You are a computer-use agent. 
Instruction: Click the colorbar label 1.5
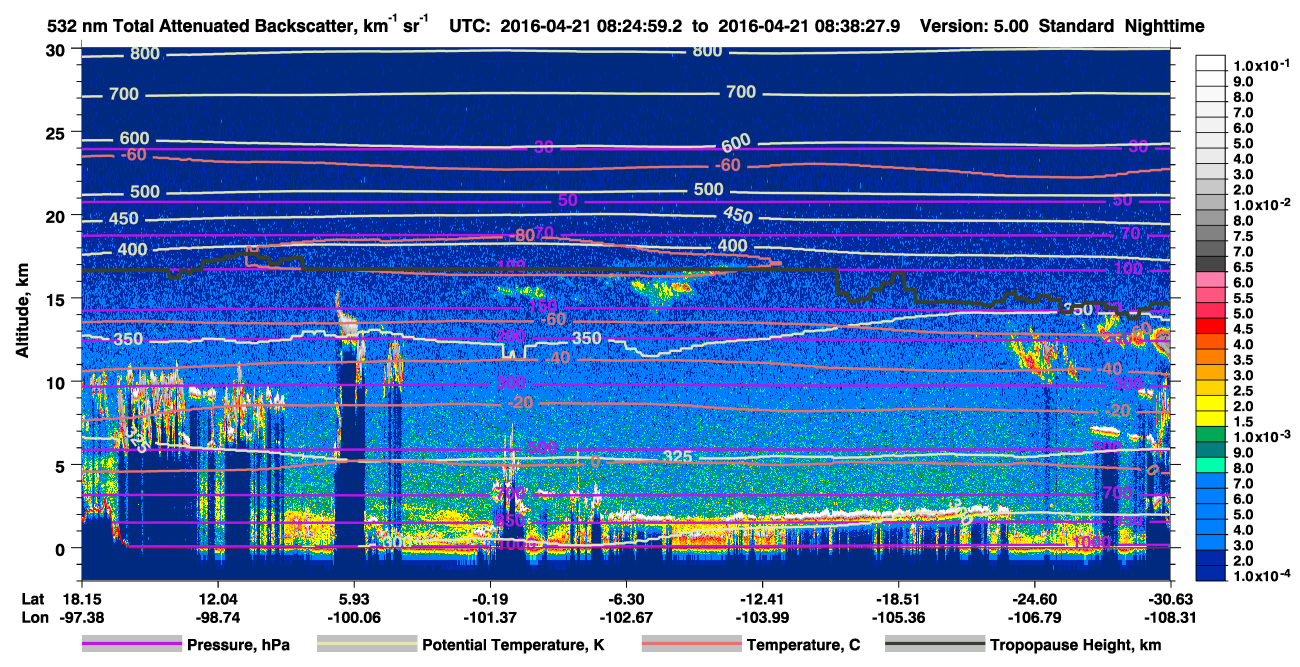[1245, 422]
